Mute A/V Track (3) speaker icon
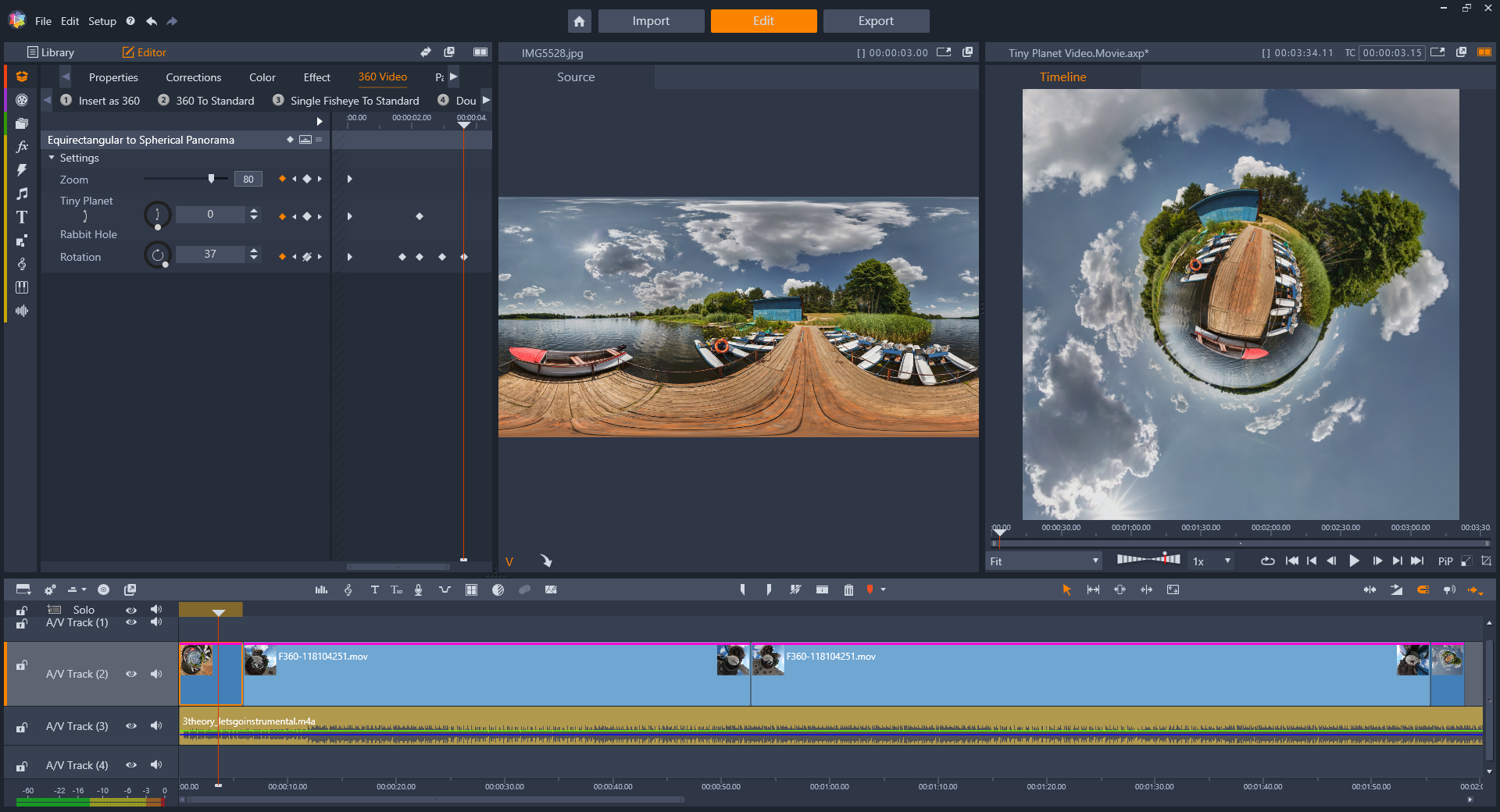Screen dimensions: 1500x812 point(155,725)
